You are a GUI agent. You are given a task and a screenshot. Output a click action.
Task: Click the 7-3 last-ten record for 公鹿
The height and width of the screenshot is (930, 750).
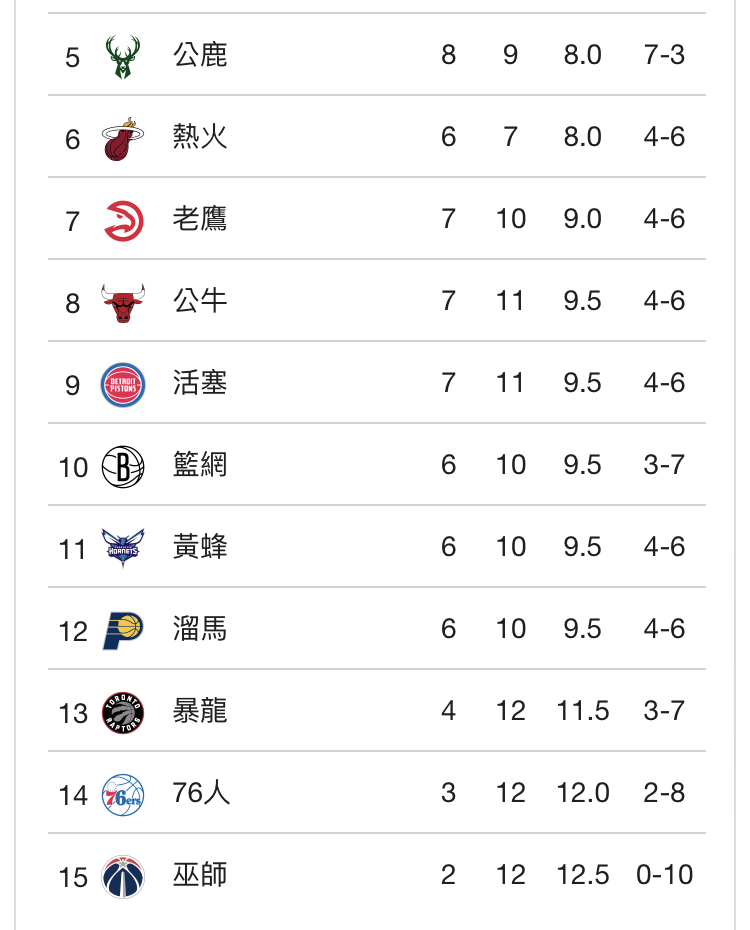(x=664, y=55)
